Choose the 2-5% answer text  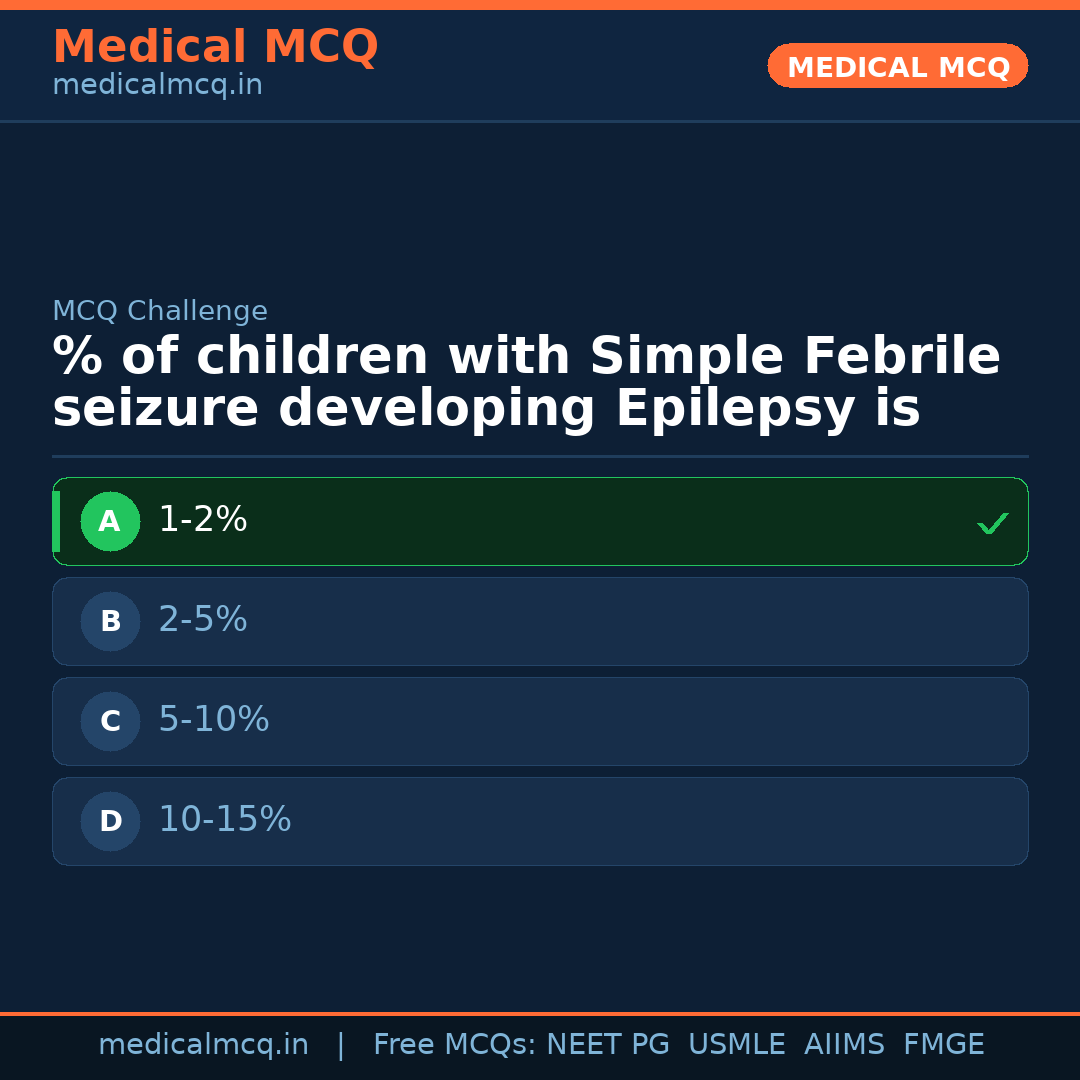203,620
